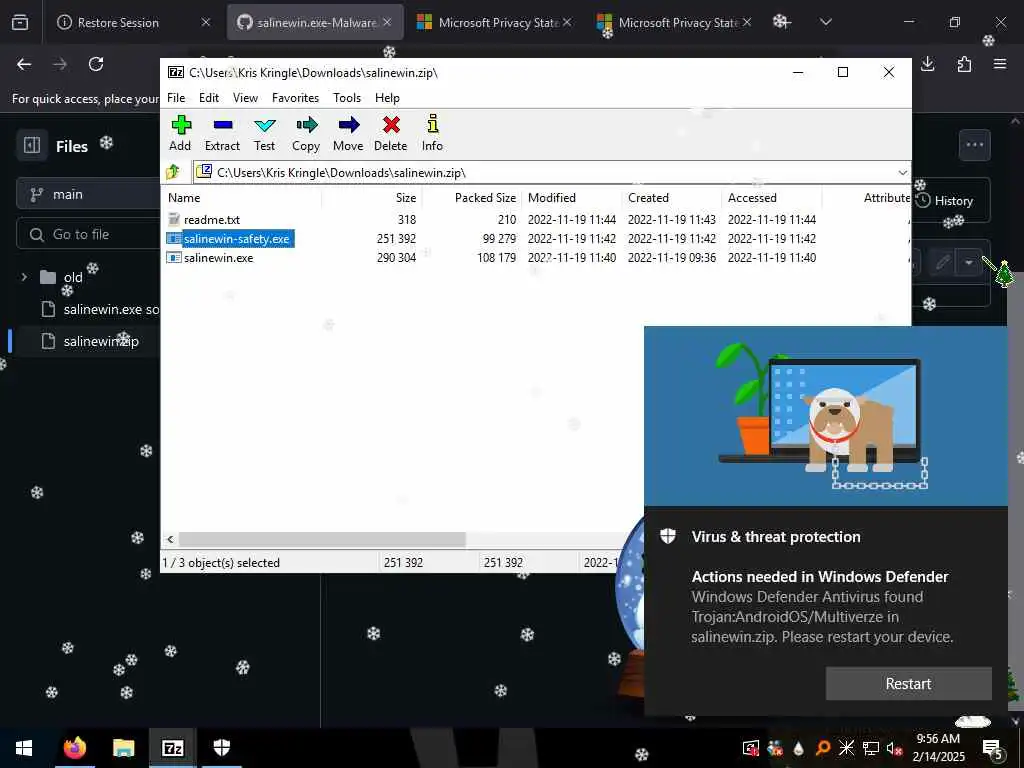Open File Explorer from the taskbar
1024x768 pixels.
click(x=123, y=748)
